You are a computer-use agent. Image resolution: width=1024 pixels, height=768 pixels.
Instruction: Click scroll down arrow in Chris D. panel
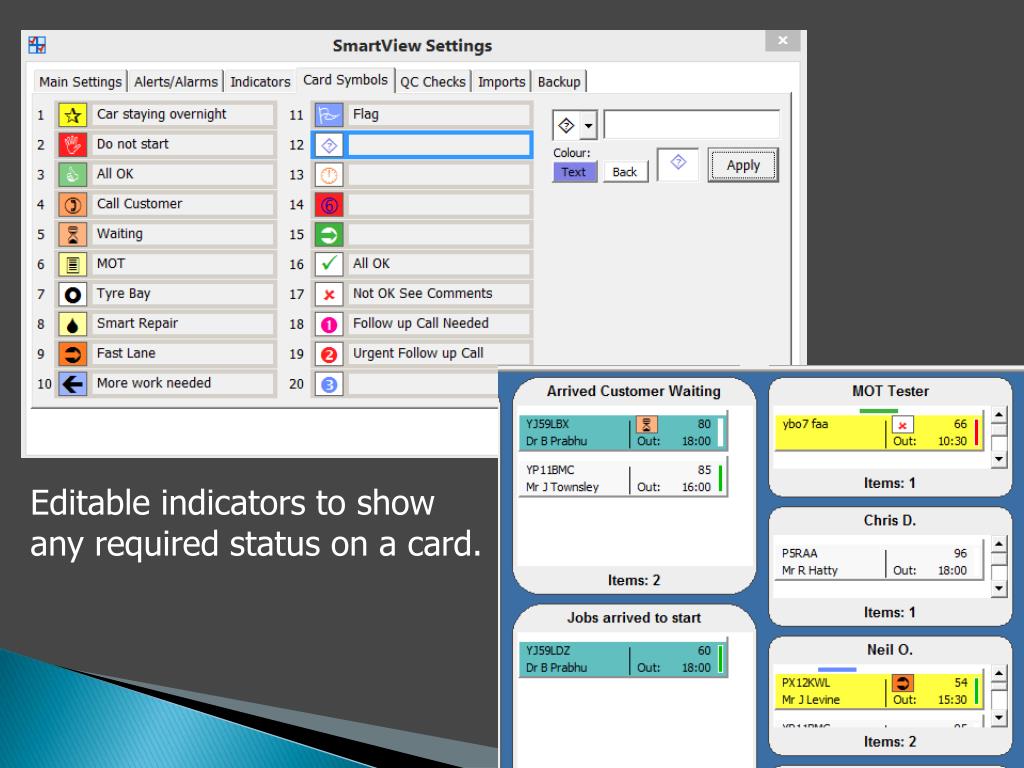click(x=999, y=588)
